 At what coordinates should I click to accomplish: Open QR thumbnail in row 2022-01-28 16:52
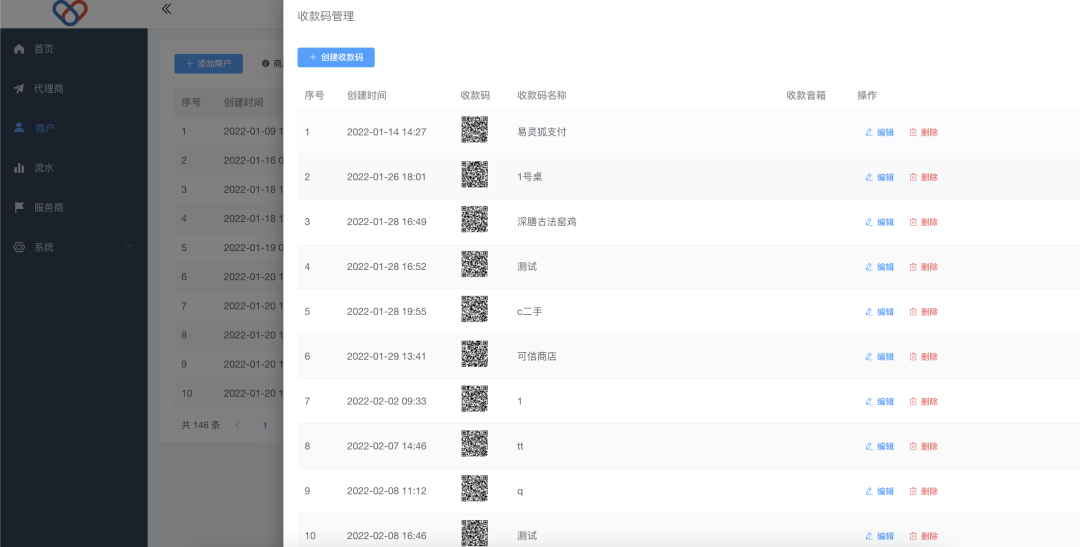(475, 264)
